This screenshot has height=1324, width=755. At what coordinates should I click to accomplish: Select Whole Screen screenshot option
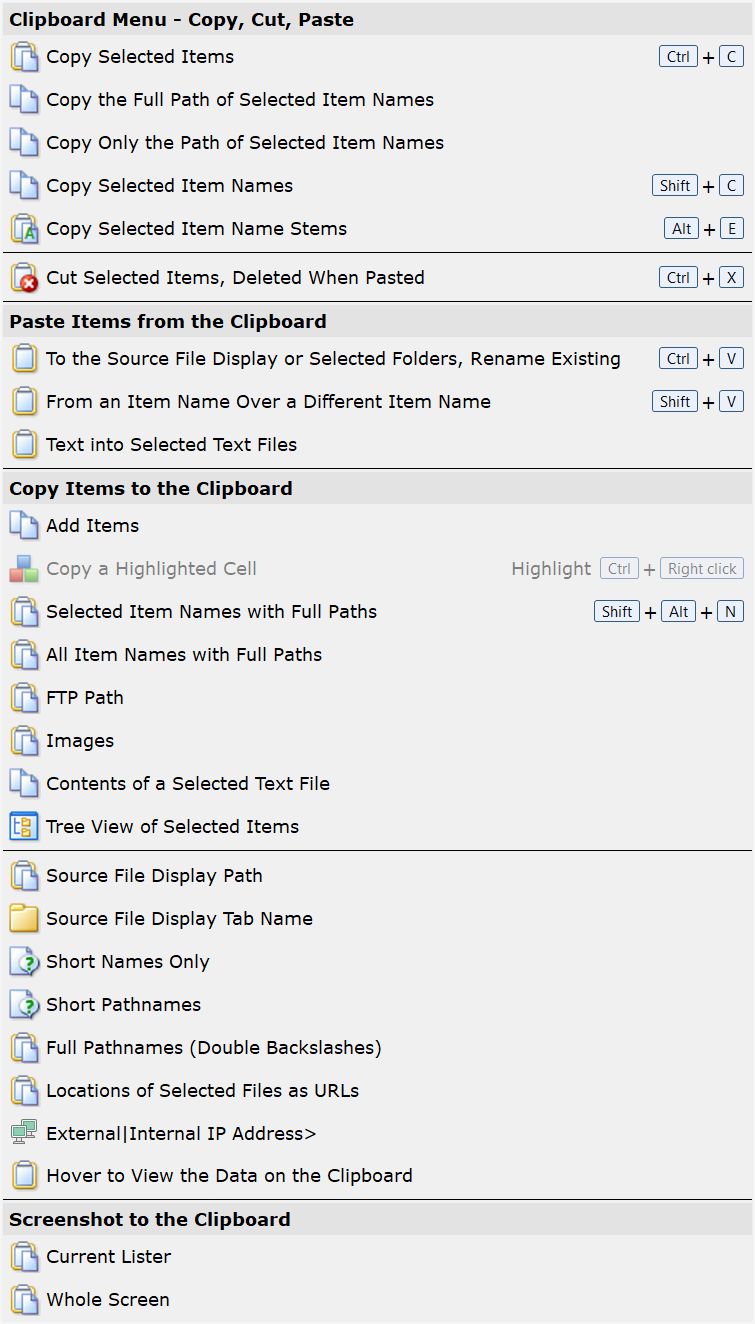377,1300
